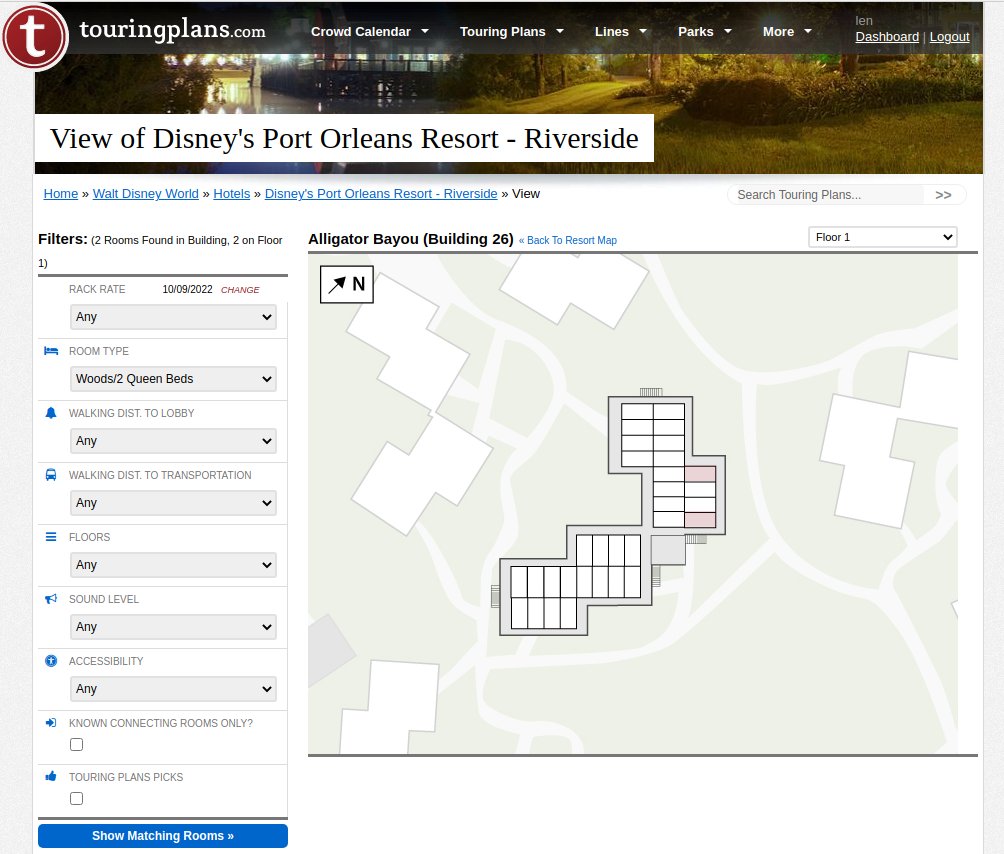This screenshot has height=854, width=1004.
Task: Open the Floor 1 selector dropdown
Action: coord(883,238)
